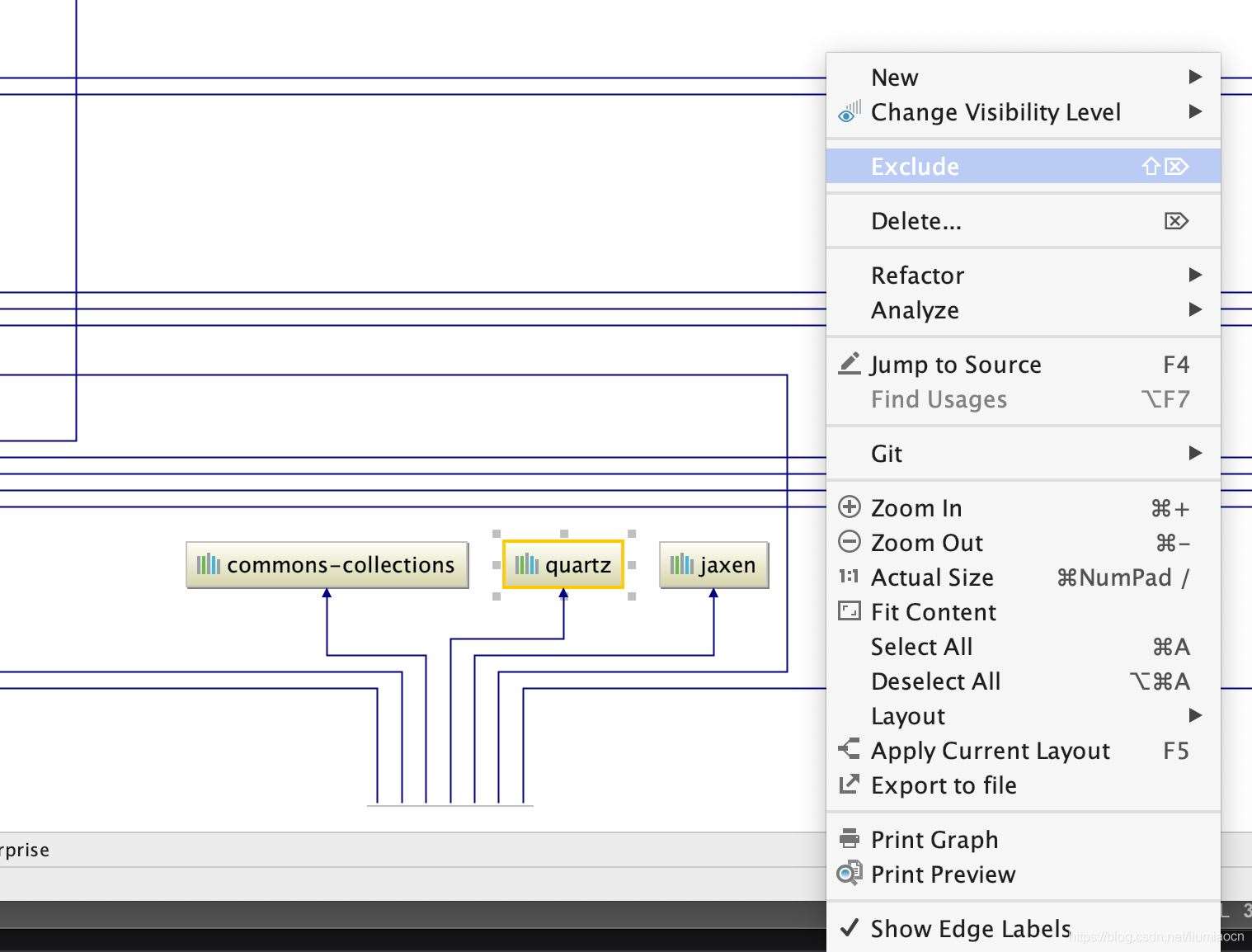Click the Change Visibility Level eye icon
The width and height of the screenshot is (1252, 952).
tap(849, 112)
